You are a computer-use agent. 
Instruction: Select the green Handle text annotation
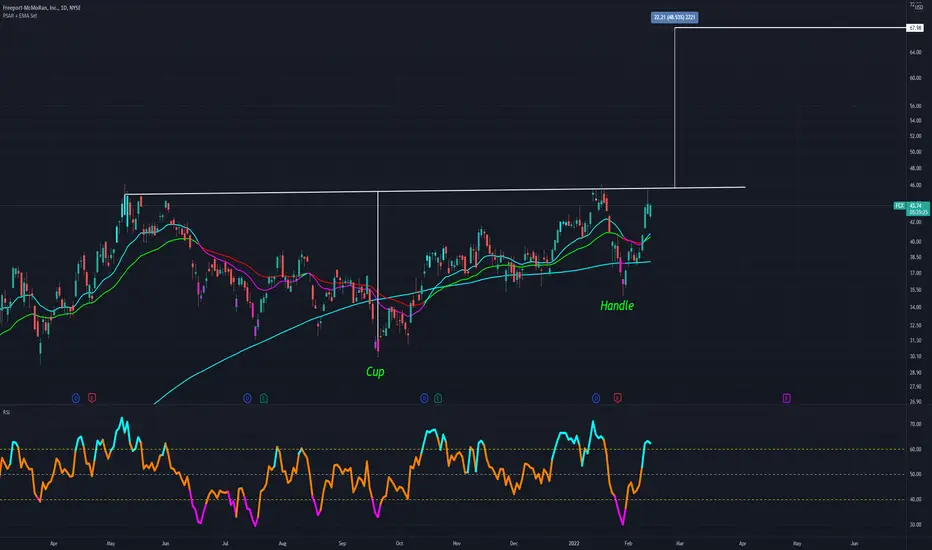click(617, 306)
